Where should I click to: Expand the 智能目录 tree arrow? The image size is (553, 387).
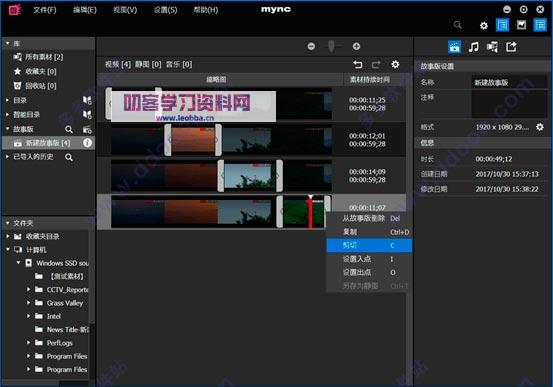pos(7,114)
